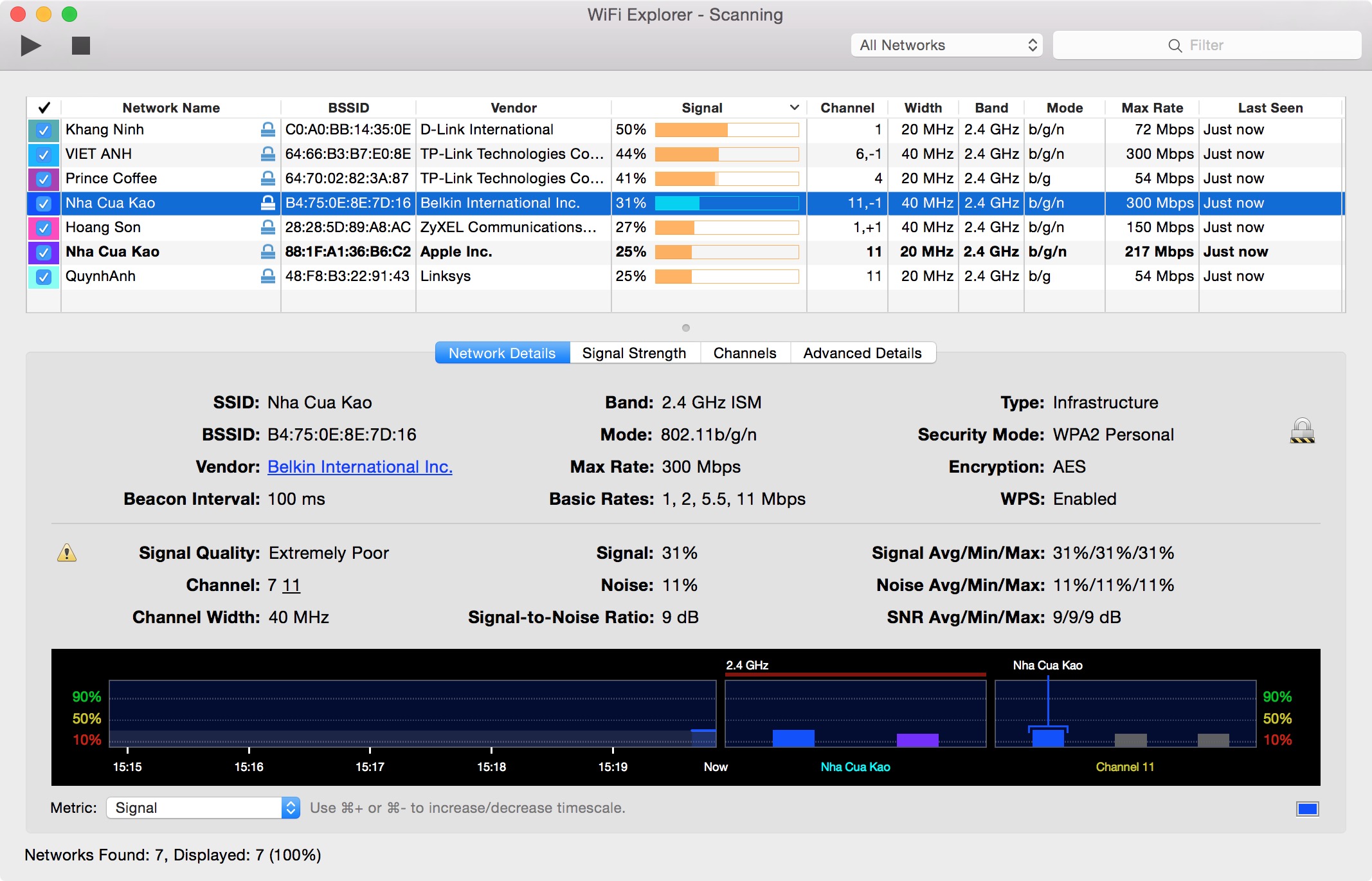1372x881 pixels.
Task: Sort by Band column header
Action: point(991,108)
